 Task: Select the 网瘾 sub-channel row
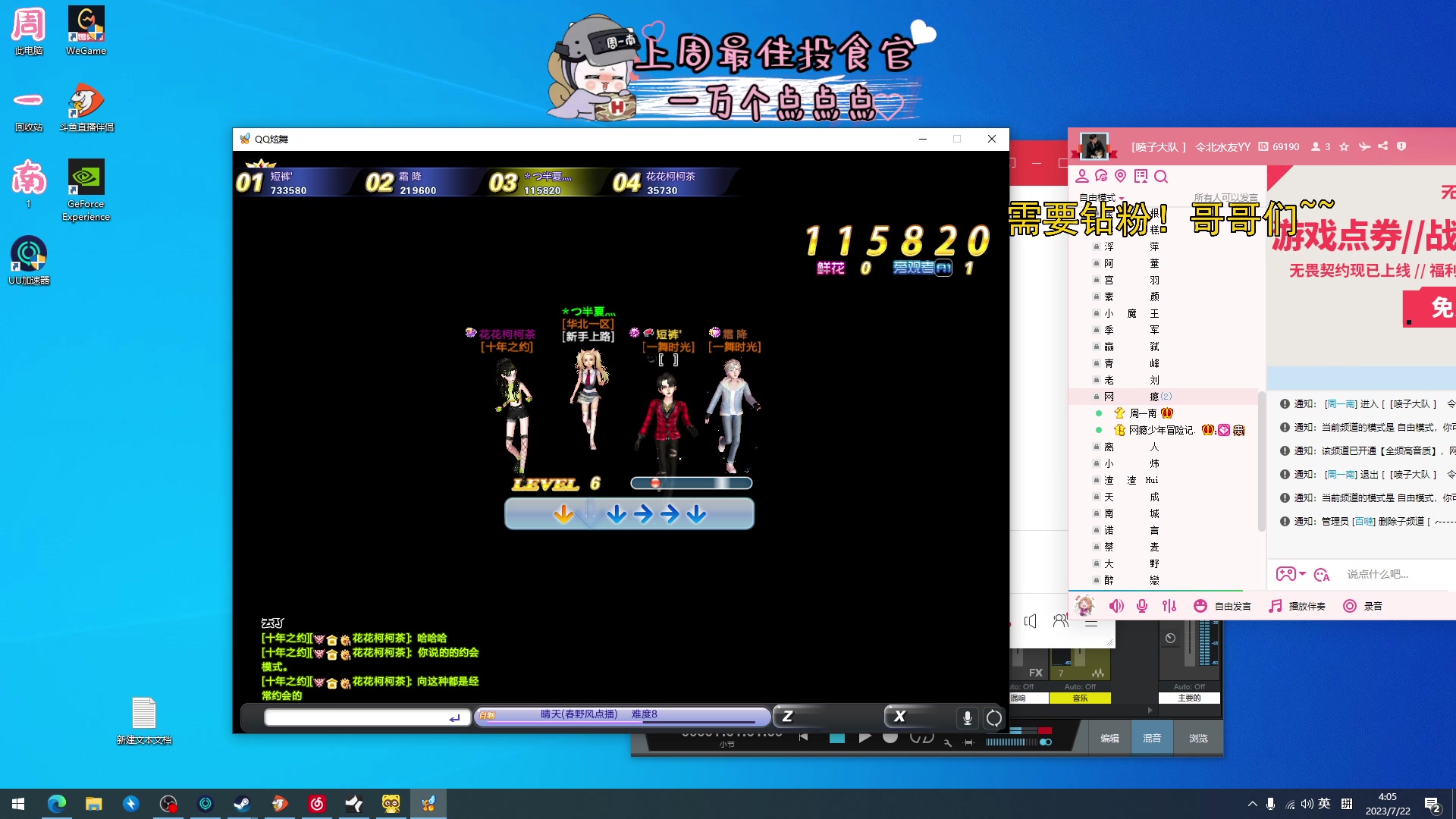pos(1163,397)
